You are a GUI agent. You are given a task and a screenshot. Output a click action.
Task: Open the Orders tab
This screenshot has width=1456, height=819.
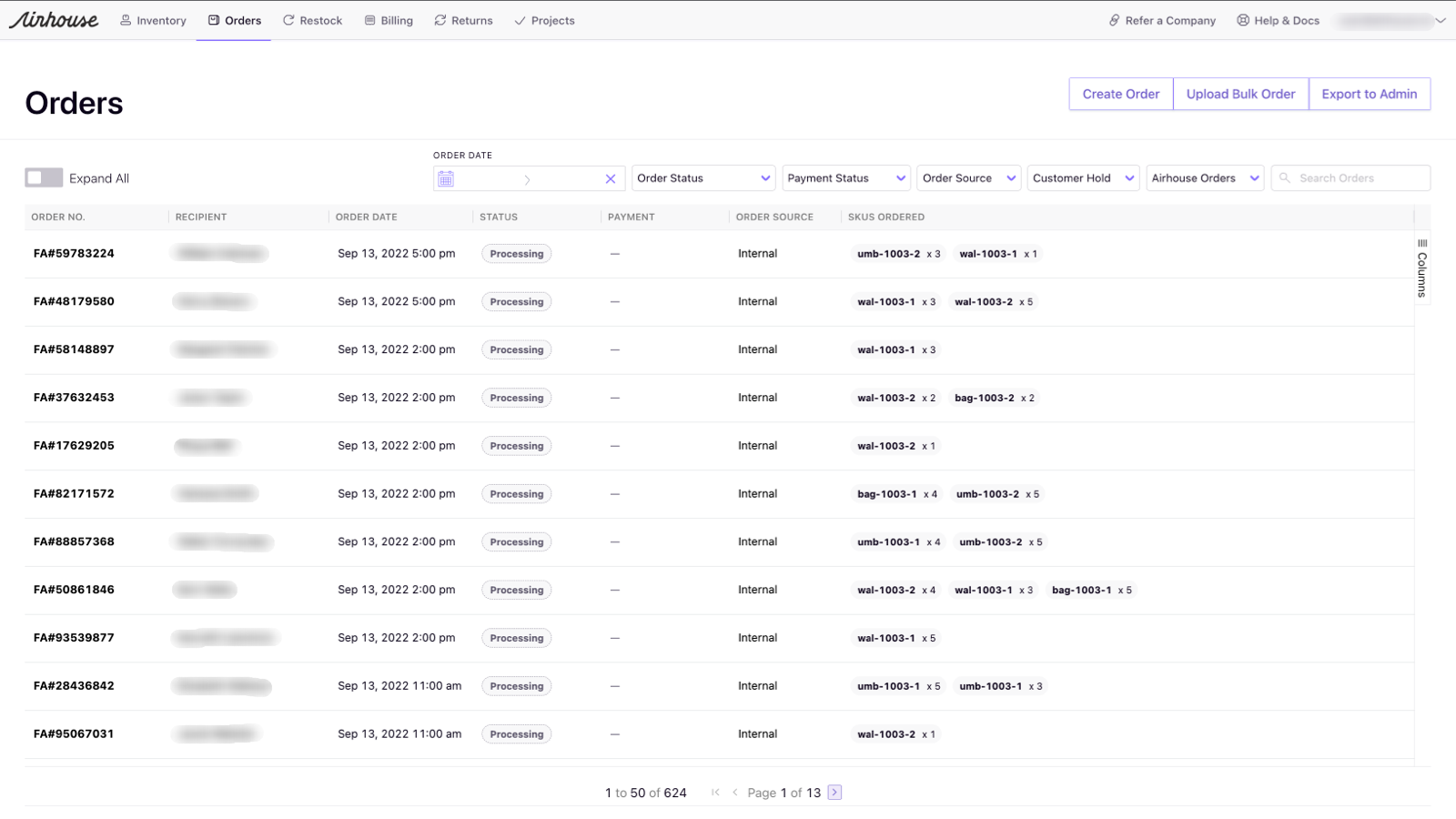[234, 20]
